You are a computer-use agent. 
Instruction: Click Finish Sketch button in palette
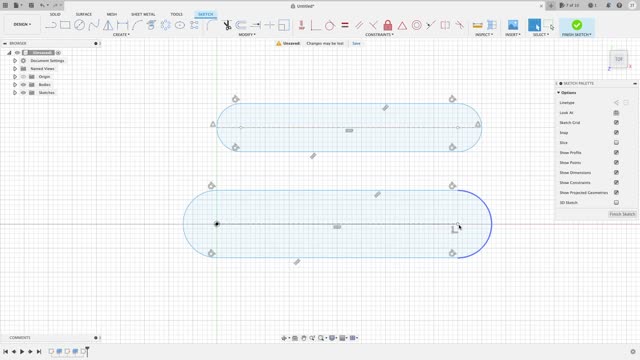click(x=622, y=214)
